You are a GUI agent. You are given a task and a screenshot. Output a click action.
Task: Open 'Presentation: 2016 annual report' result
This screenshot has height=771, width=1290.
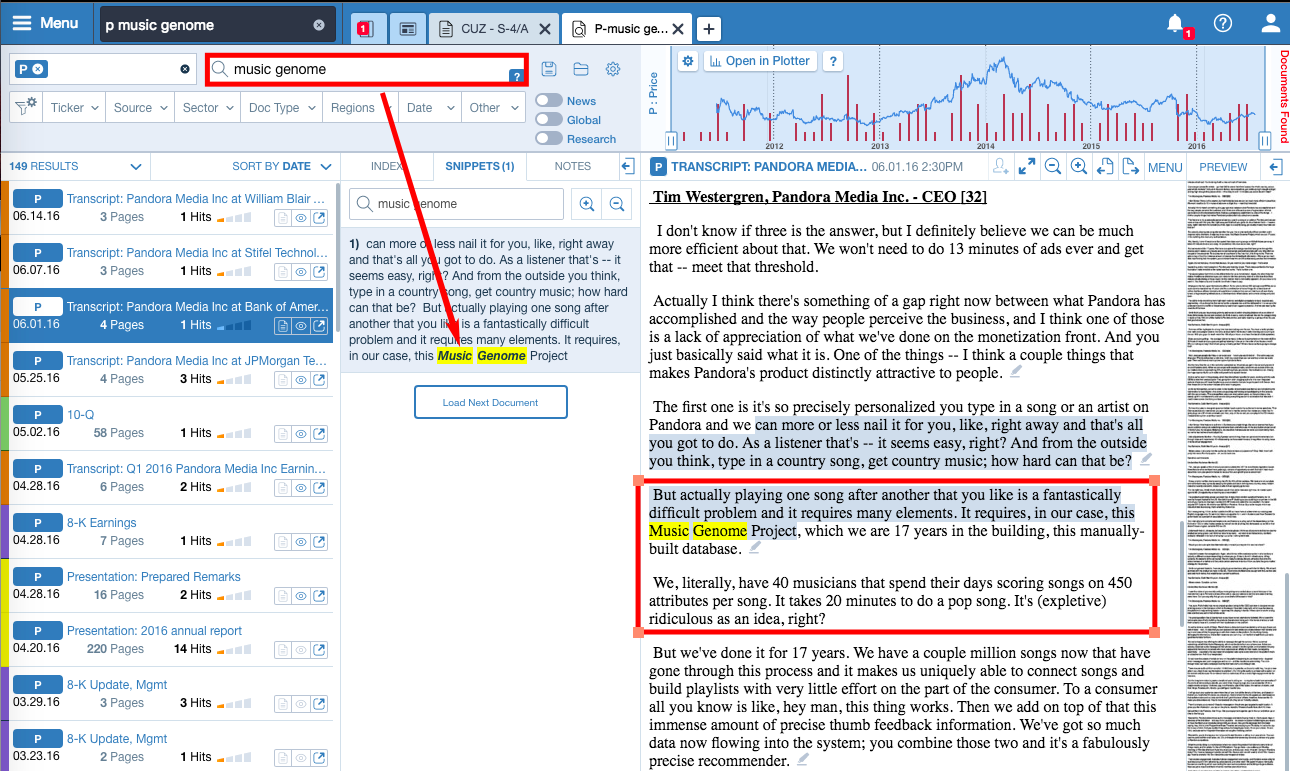pyautogui.click(x=154, y=631)
